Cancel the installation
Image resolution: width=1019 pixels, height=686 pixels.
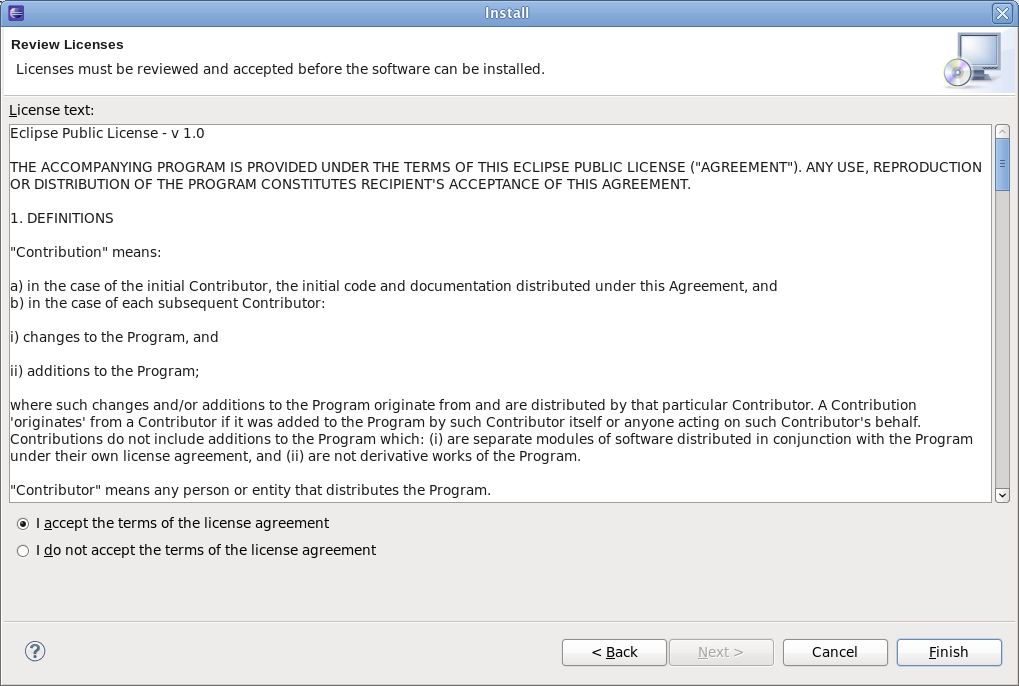click(834, 652)
